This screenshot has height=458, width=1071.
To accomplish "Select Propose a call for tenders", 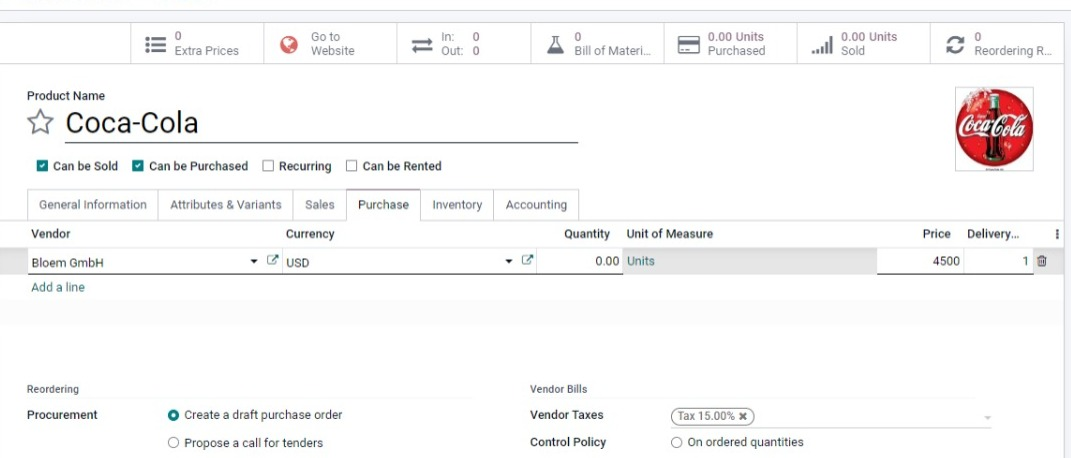I will click(x=173, y=443).
